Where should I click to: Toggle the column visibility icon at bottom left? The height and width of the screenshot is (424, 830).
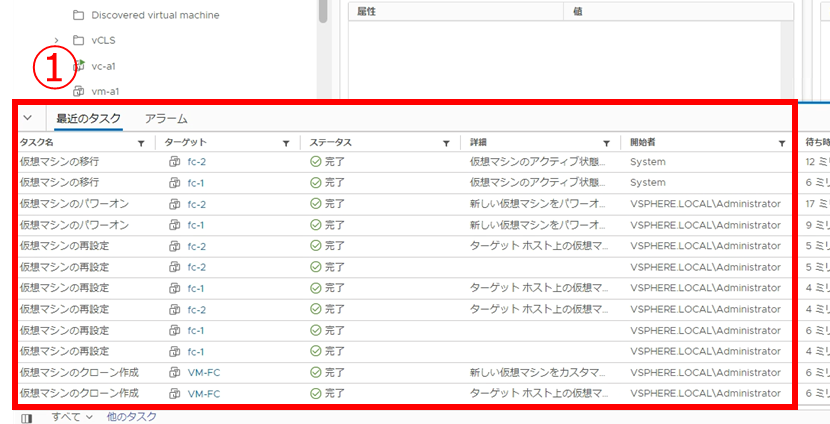[x=27, y=417]
